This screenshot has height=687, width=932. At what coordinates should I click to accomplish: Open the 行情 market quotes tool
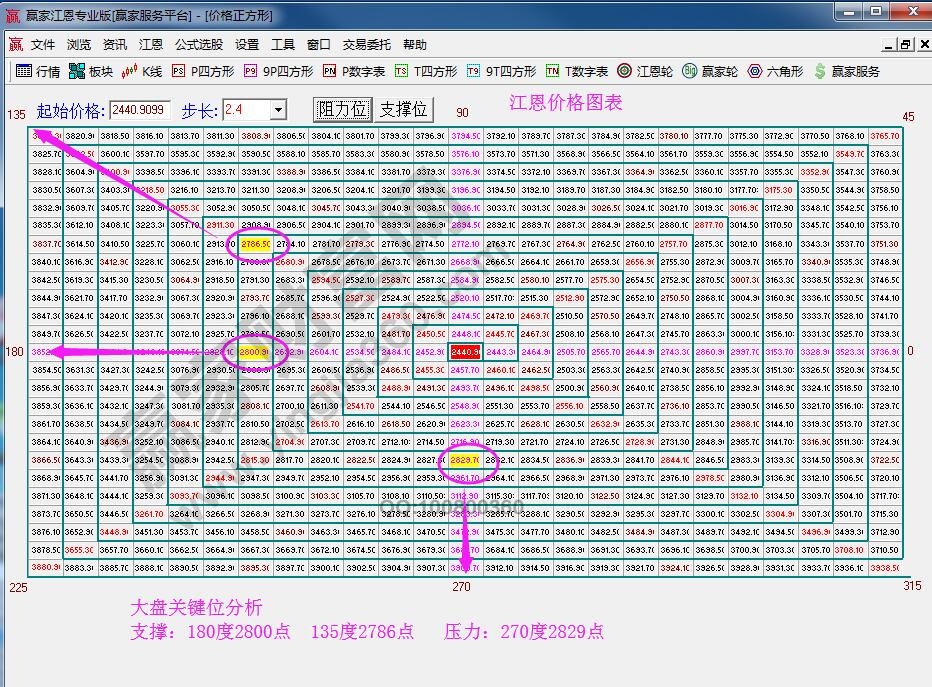point(38,72)
